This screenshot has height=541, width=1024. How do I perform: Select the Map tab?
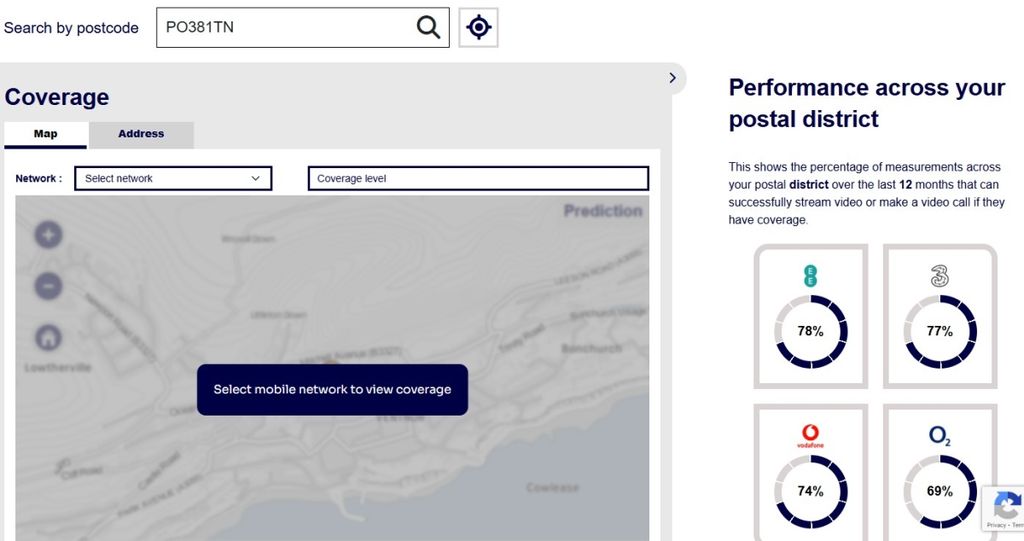point(46,134)
